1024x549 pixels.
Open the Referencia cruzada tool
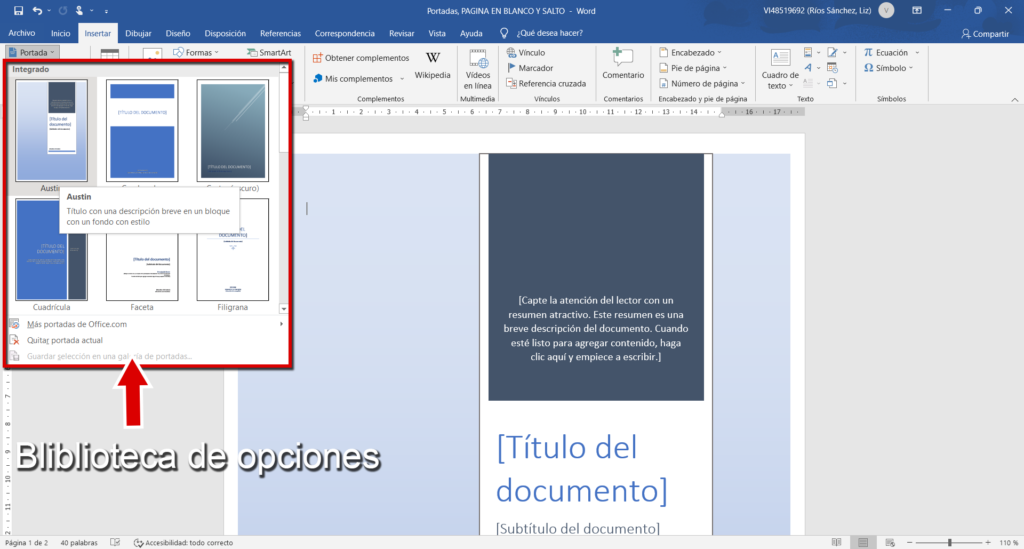click(x=545, y=84)
